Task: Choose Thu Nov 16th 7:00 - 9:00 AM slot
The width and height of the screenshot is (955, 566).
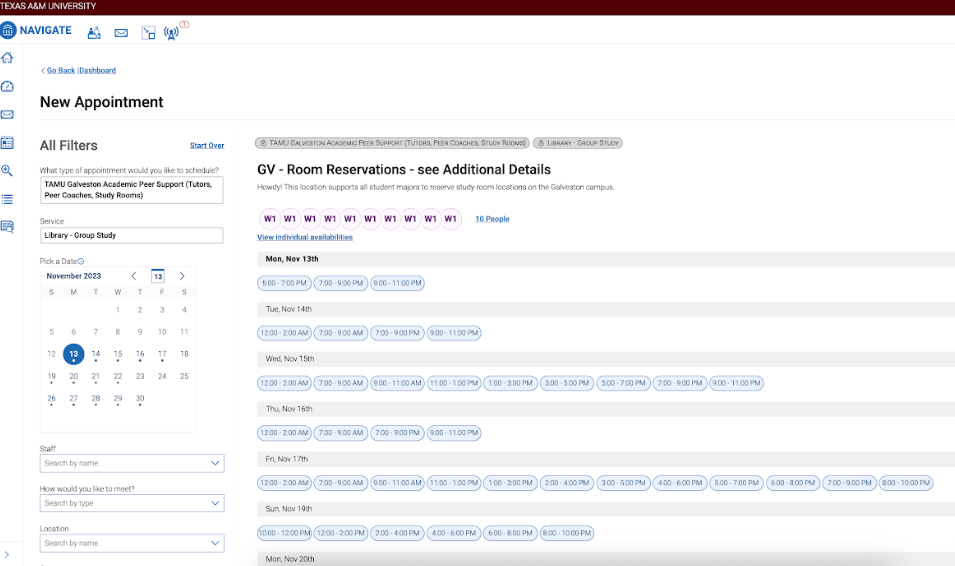Action: [341, 433]
